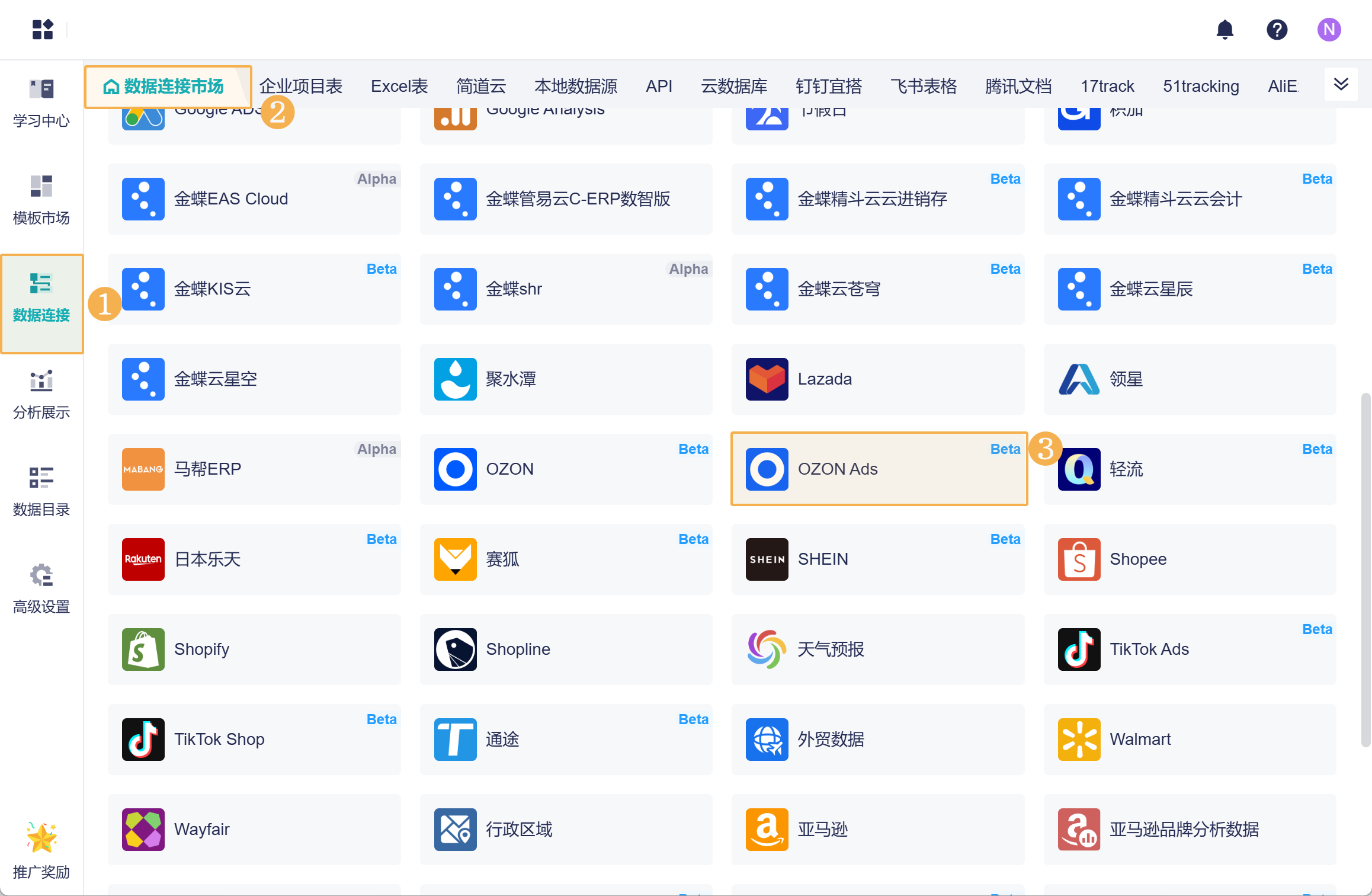The width and height of the screenshot is (1372, 896).
Task: Click the Shopee bag icon
Action: pyautogui.click(x=1079, y=559)
